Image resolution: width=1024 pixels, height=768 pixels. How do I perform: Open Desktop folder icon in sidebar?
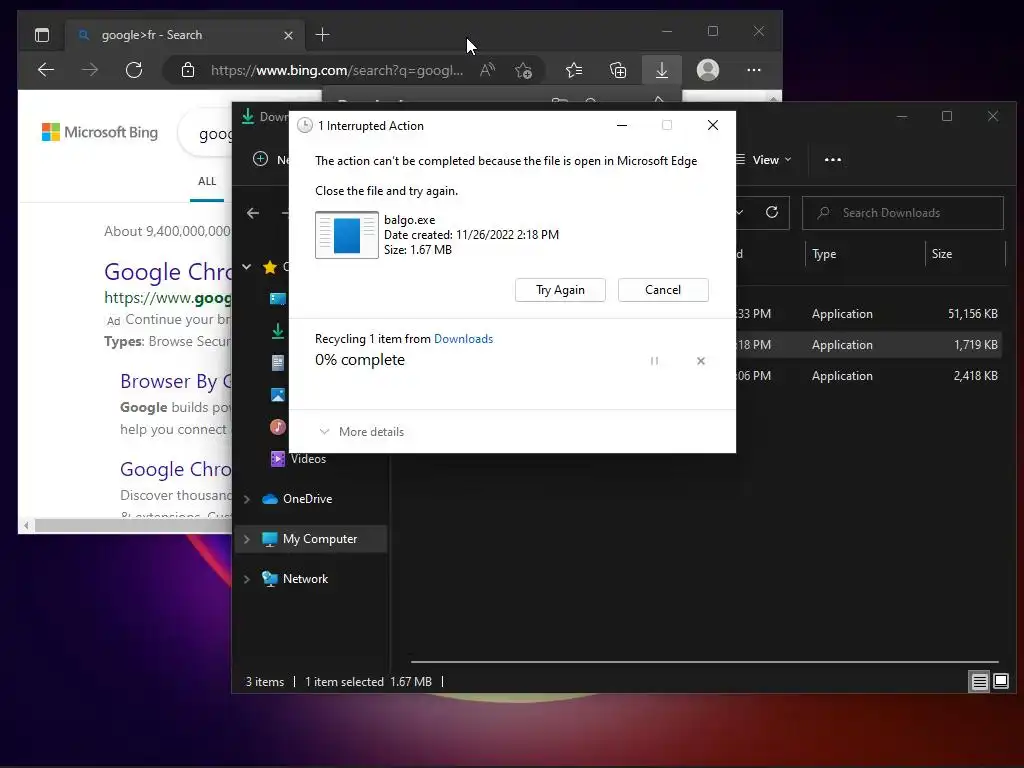tap(278, 298)
